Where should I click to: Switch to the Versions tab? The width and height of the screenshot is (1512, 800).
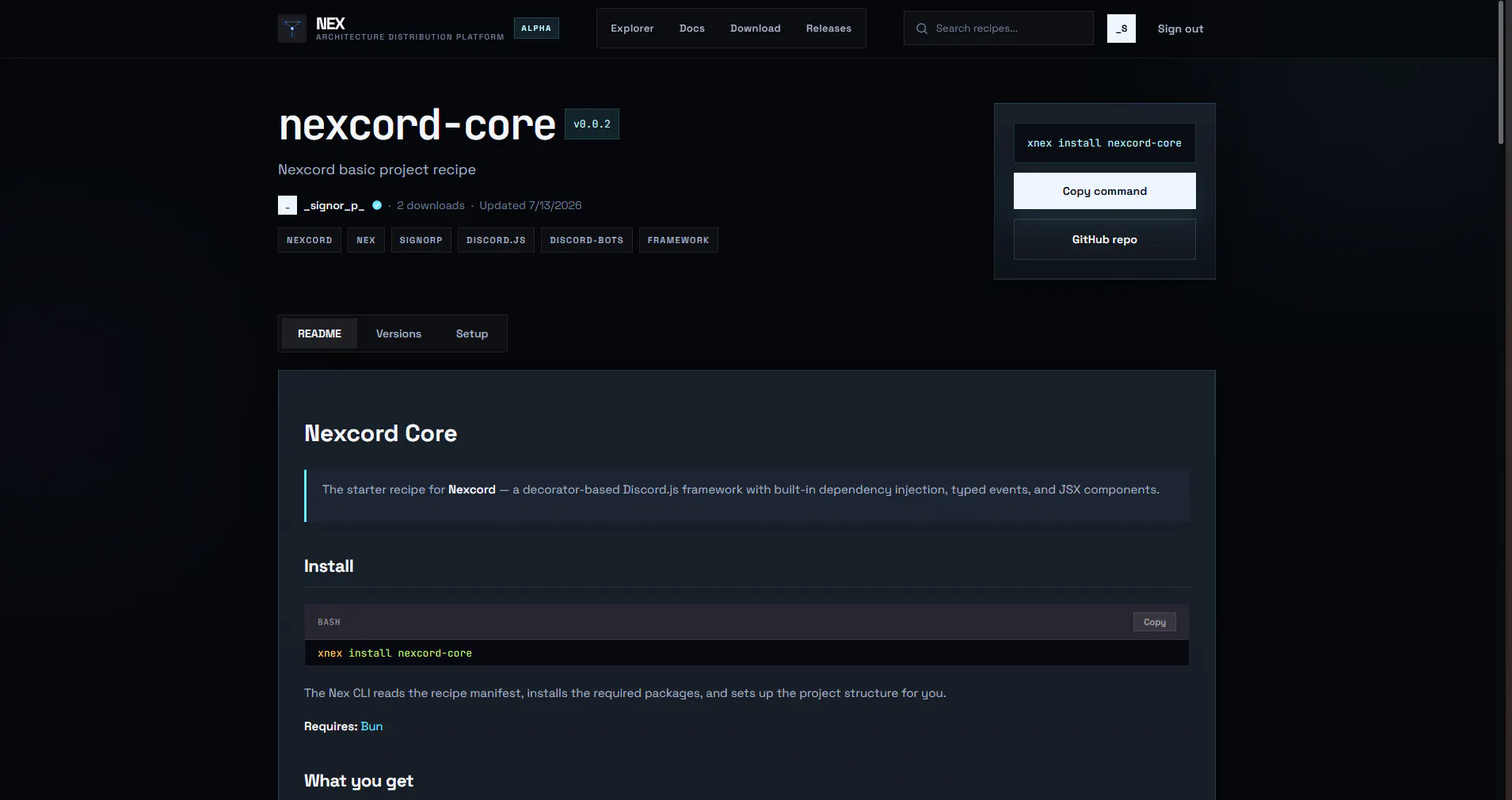[x=398, y=333]
